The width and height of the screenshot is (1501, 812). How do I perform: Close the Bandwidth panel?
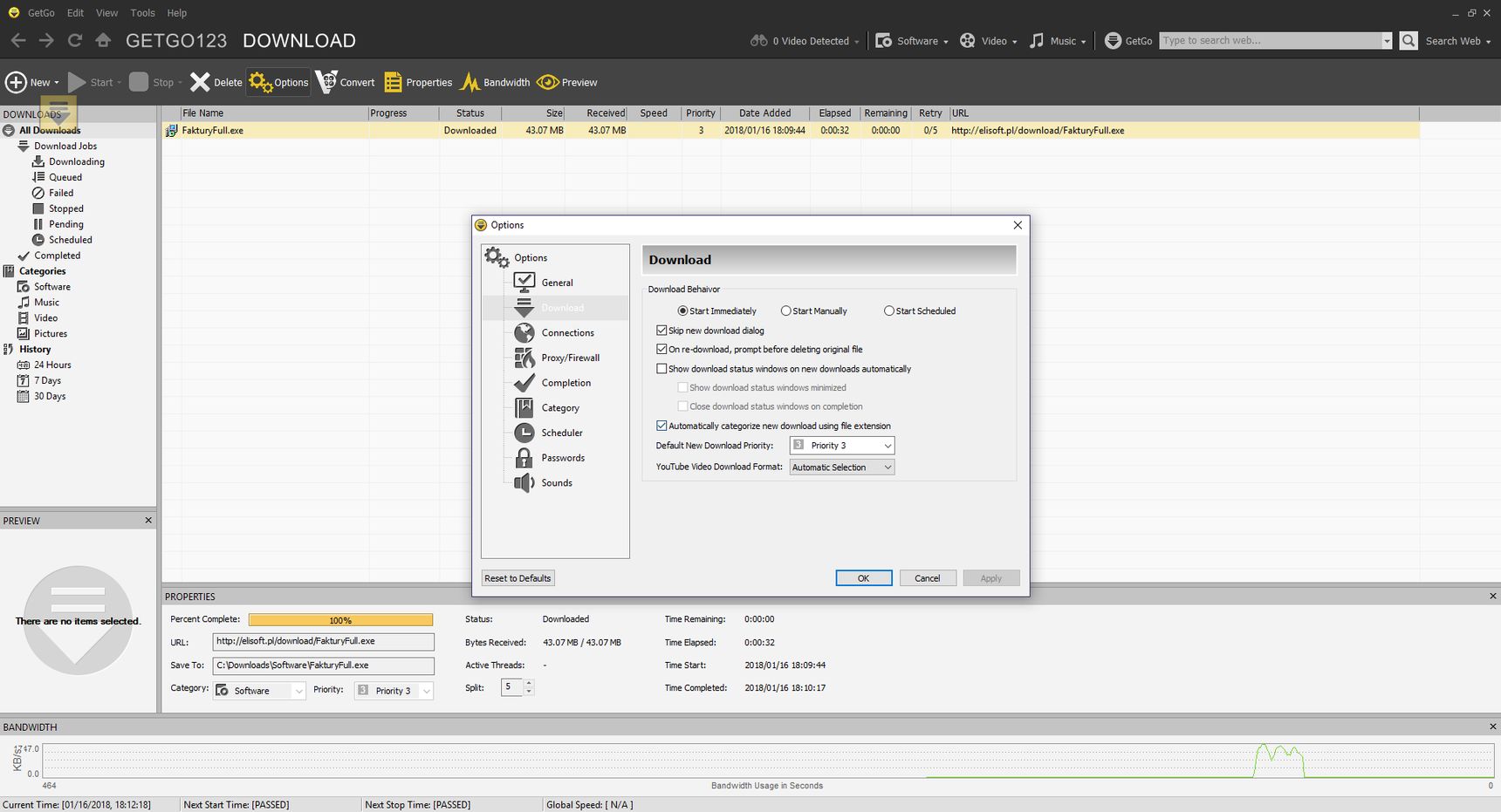[x=1492, y=727]
